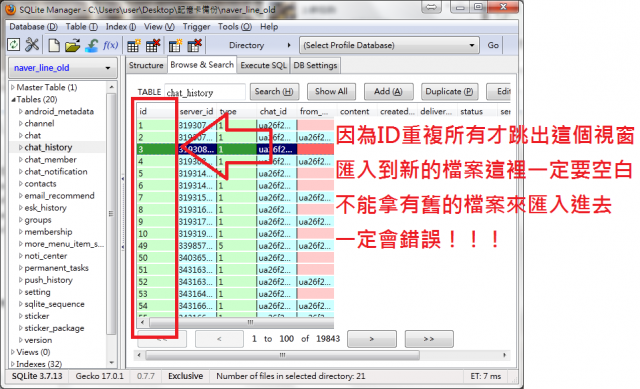
Task: Select the chat_history table
Action: [x=48, y=147]
